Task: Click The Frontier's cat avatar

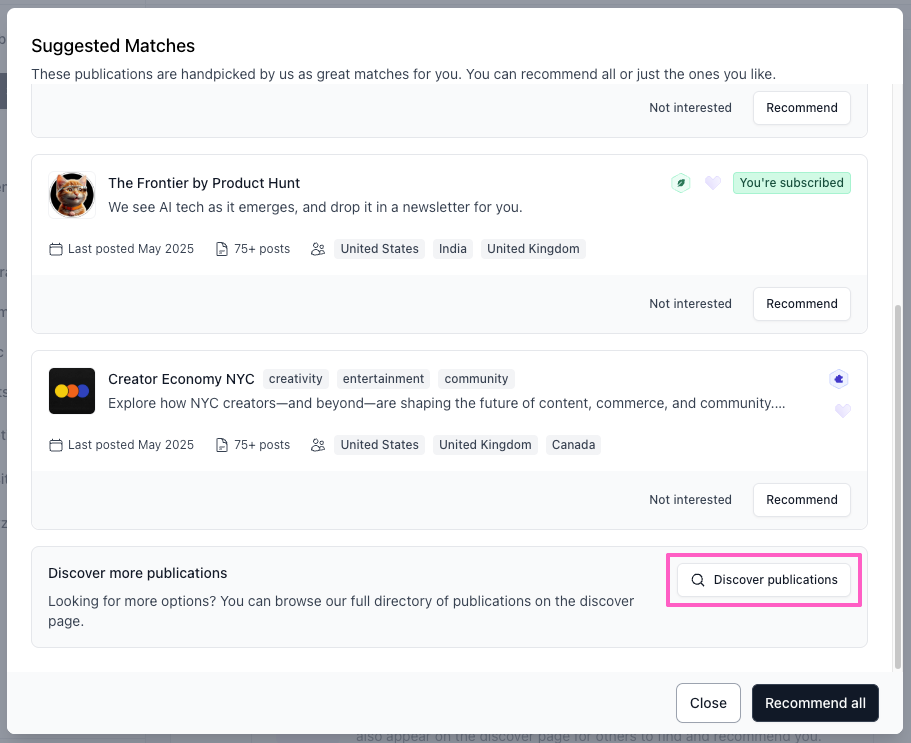Action: click(x=72, y=194)
